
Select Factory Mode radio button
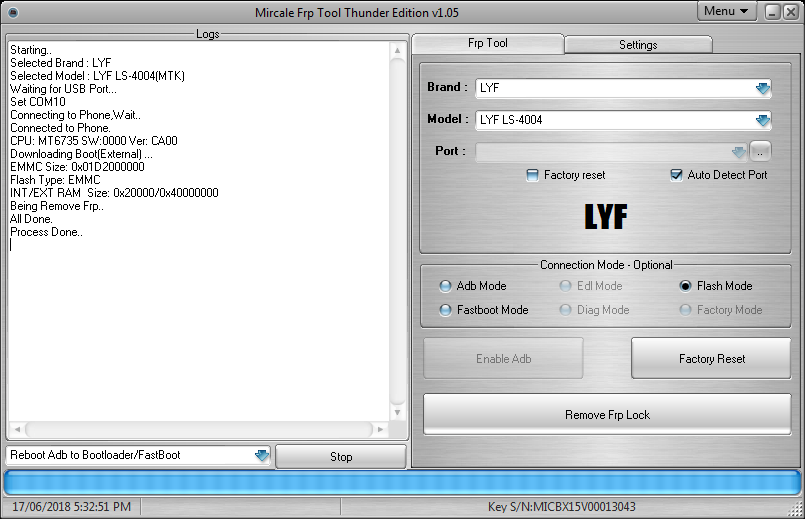pyautogui.click(x=685, y=310)
